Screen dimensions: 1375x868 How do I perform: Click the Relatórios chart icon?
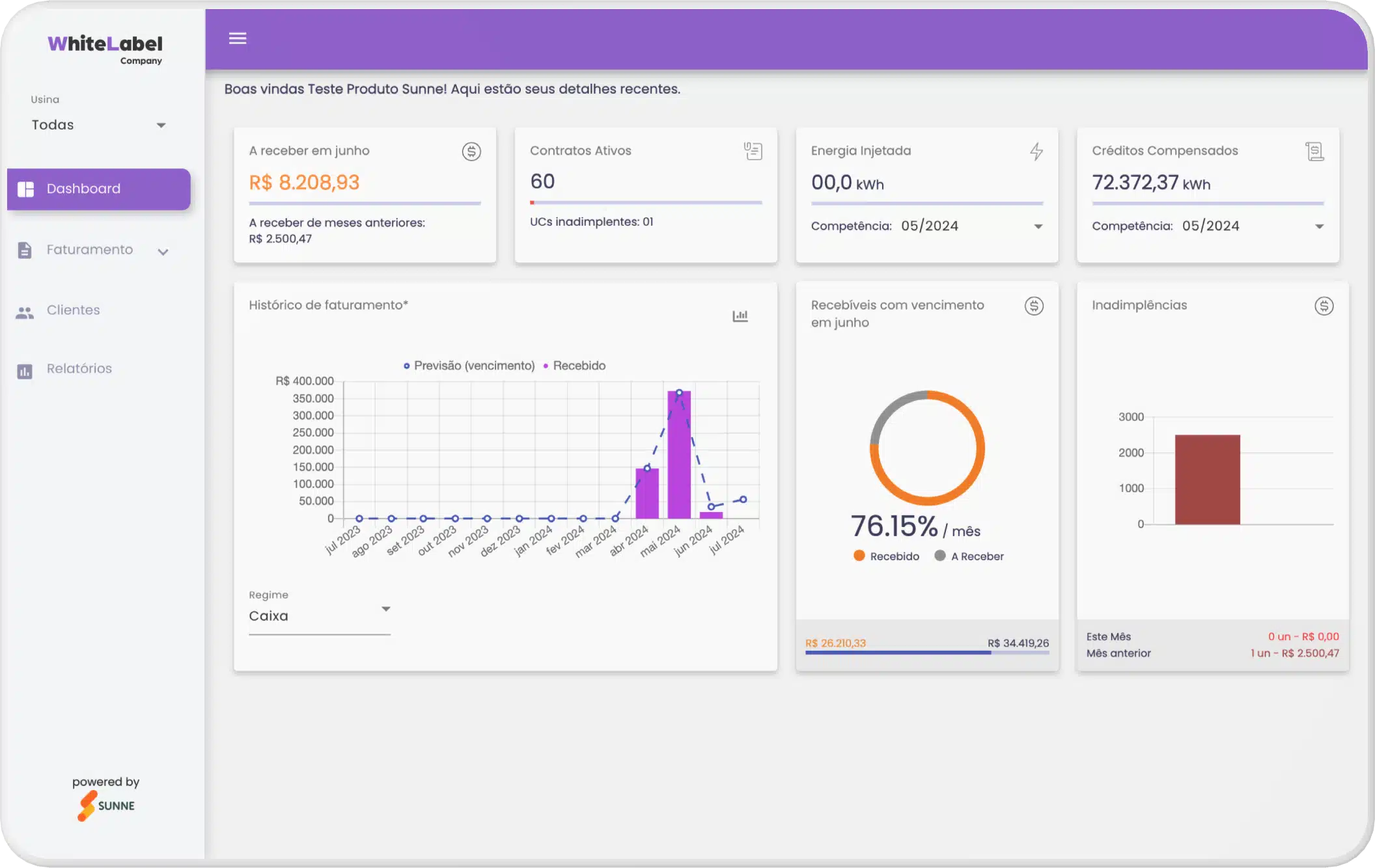click(x=25, y=372)
